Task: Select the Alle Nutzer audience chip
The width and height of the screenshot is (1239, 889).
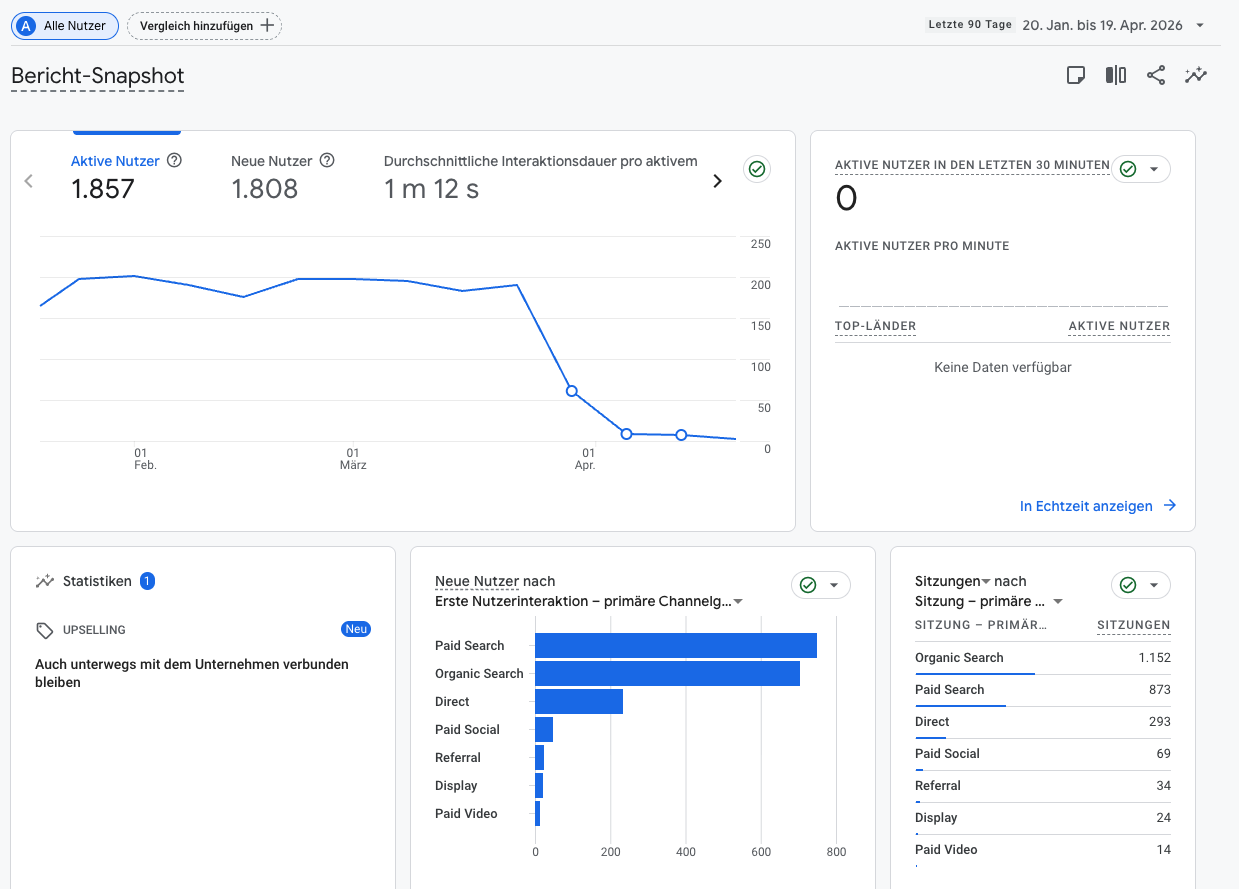Action: point(64,26)
